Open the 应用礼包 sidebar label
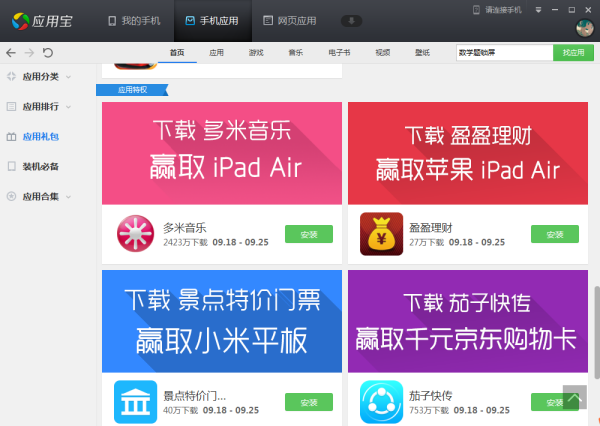Viewport: 600px width, 426px height. tap(41, 137)
